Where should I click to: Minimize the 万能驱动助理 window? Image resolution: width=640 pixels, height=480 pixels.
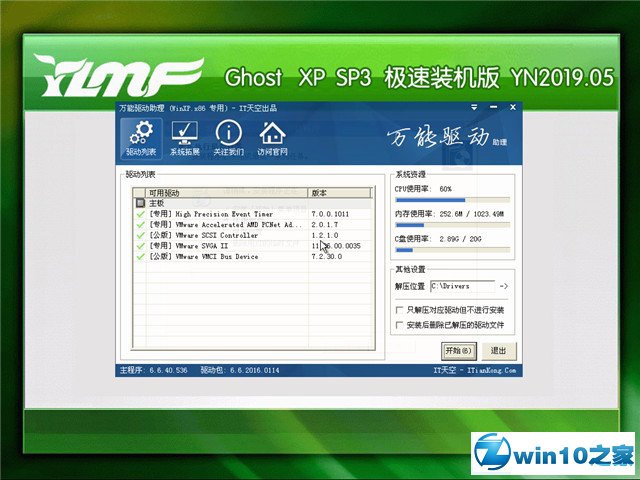point(493,107)
